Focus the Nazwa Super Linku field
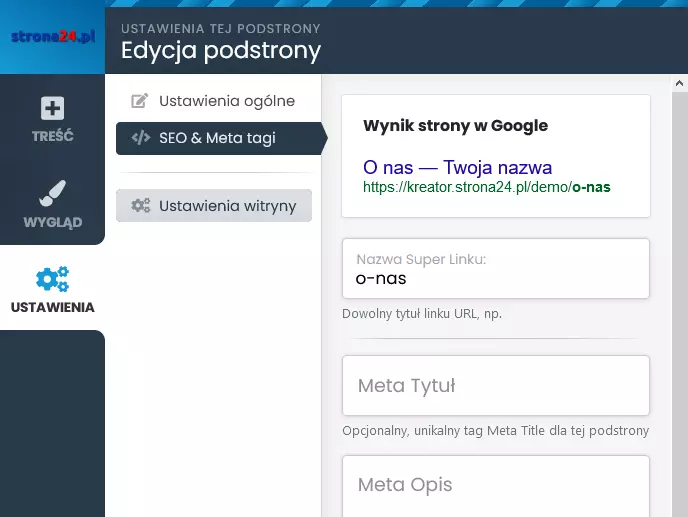 [496, 269]
